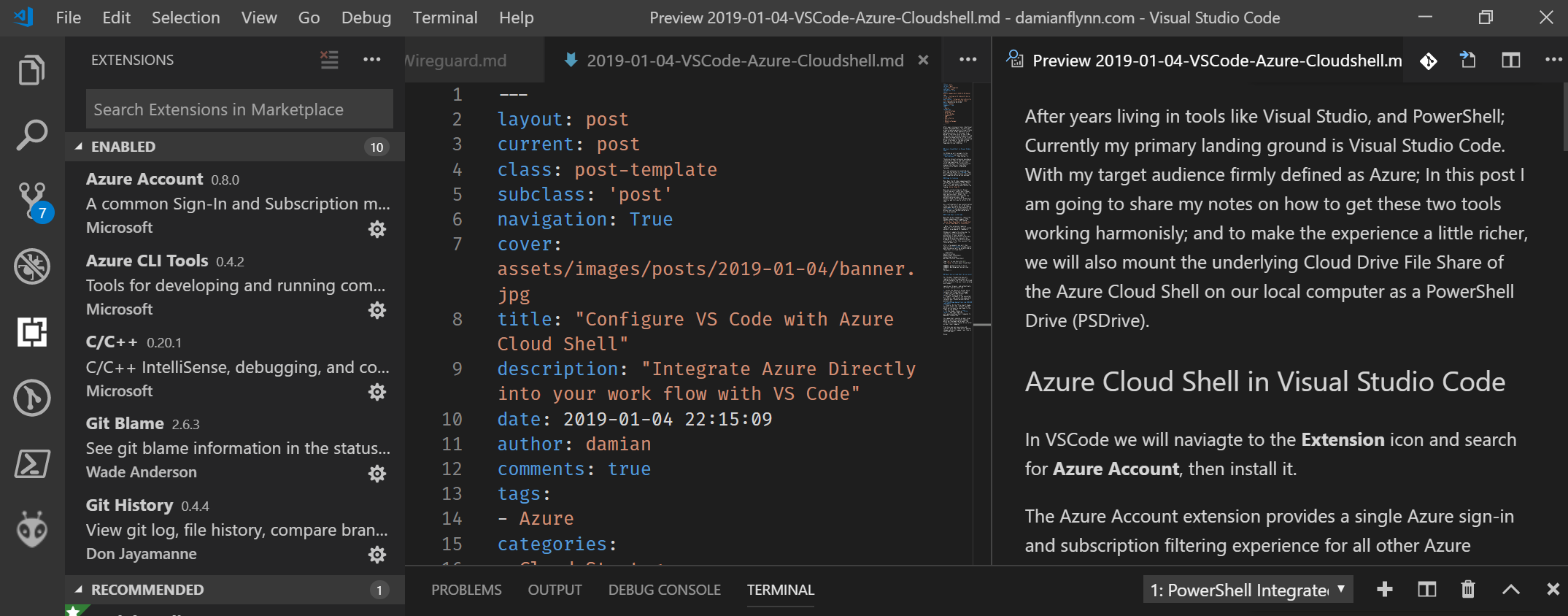Open the PowerShell icon in the activity bar

[32, 463]
